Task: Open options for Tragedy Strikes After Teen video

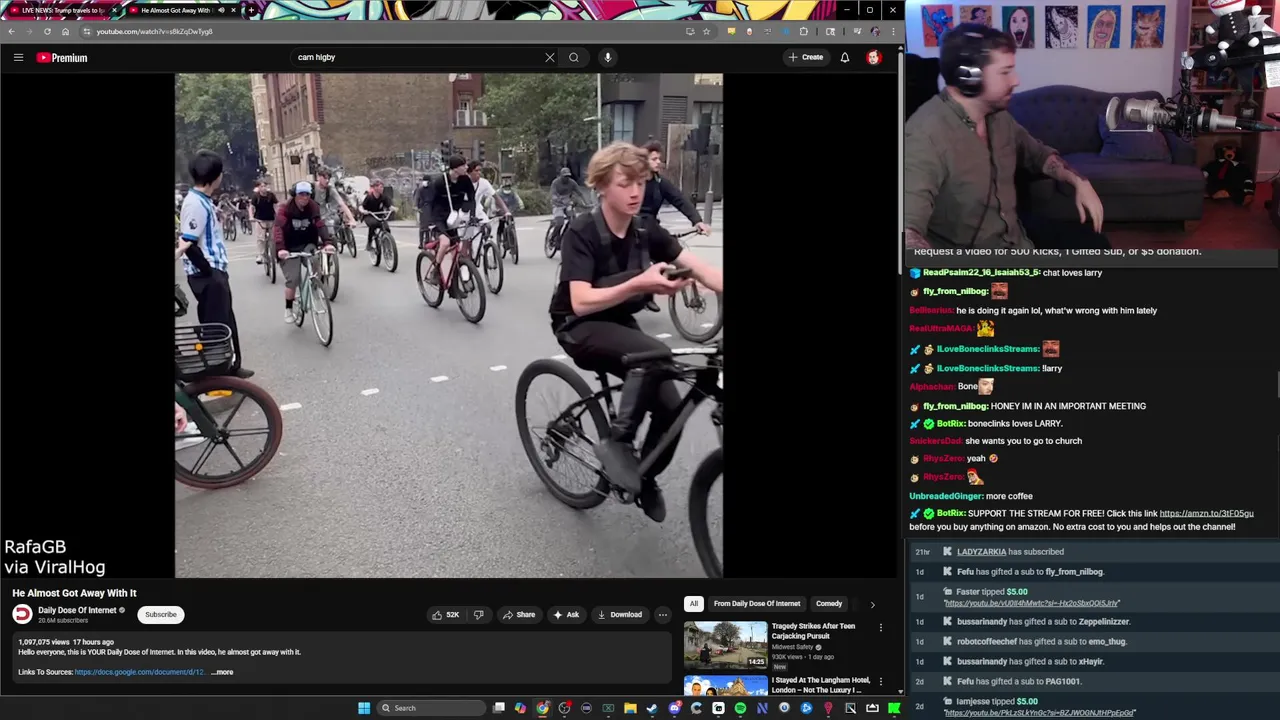Action: click(x=881, y=627)
